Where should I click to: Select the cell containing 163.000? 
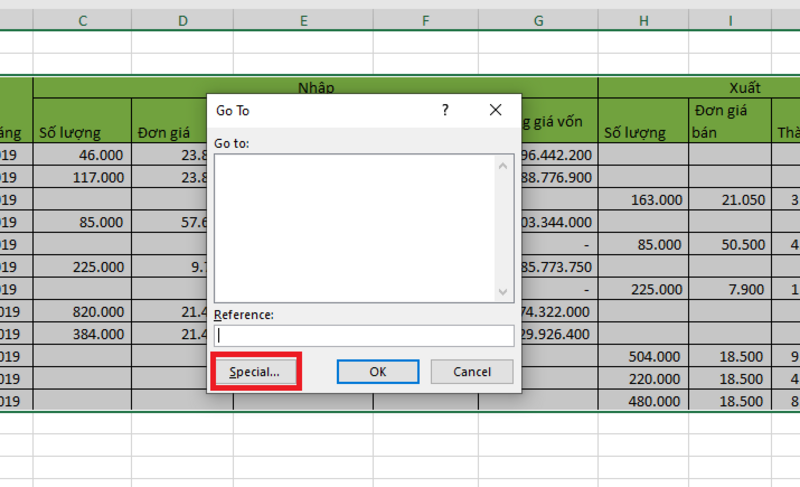coord(643,199)
